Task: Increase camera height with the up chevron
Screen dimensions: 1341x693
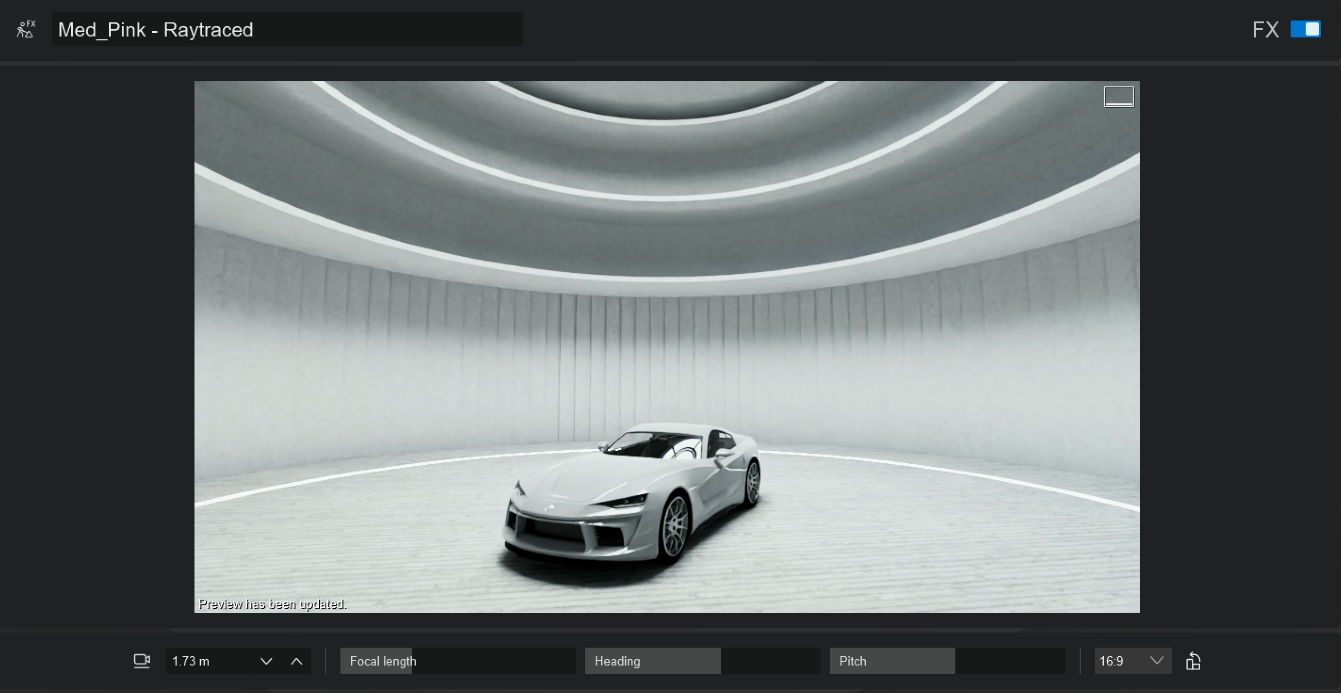Action: tap(296, 661)
